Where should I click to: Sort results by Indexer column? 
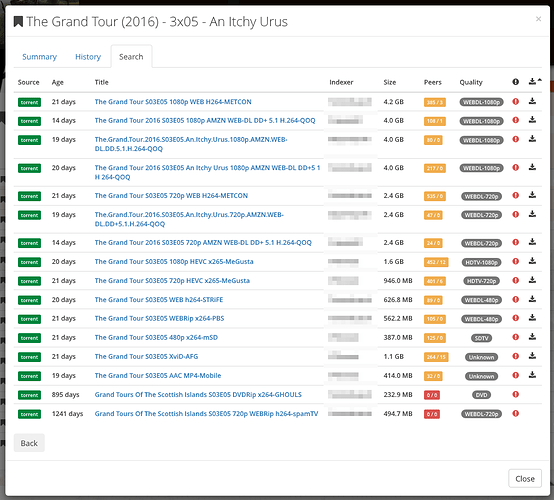[x=341, y=82]
